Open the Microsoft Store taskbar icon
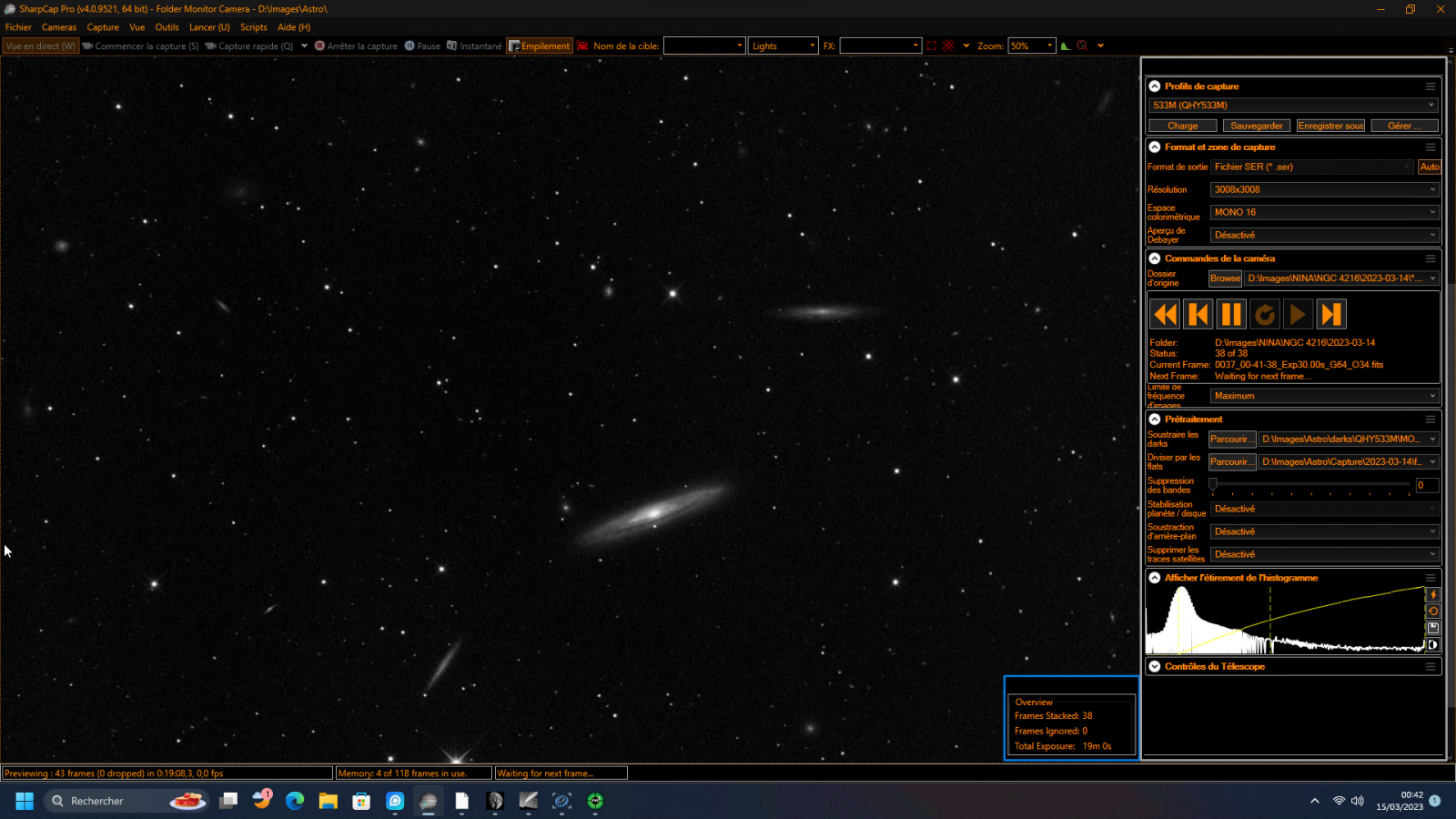1456x819 pixels. [361, 801]
